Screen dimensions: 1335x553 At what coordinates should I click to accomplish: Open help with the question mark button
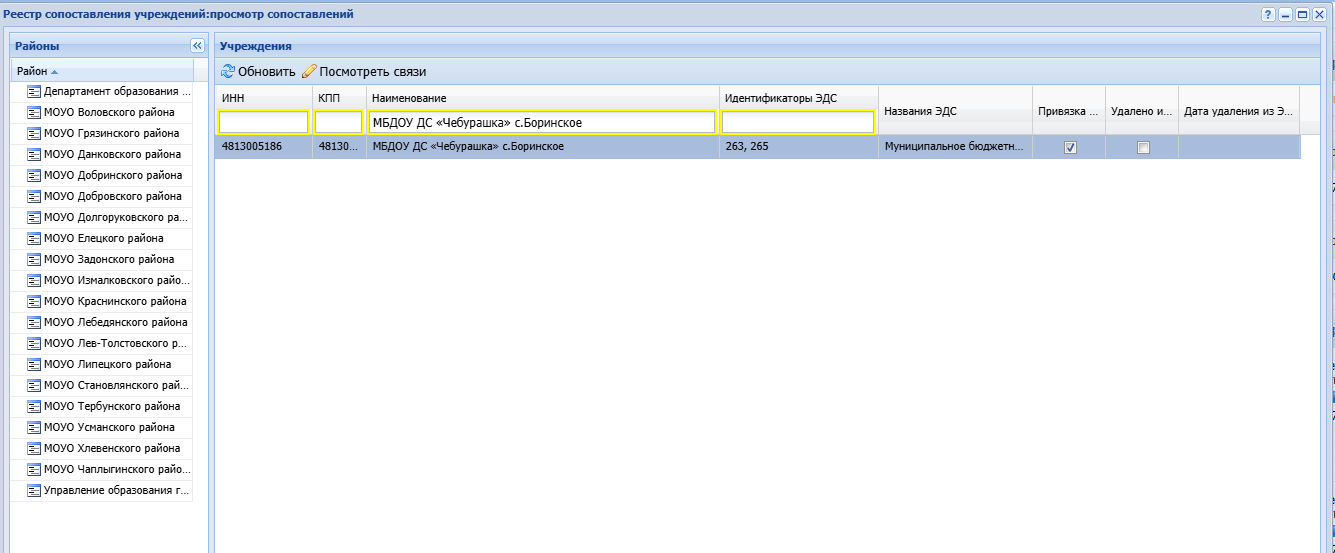click(1268, 14)
